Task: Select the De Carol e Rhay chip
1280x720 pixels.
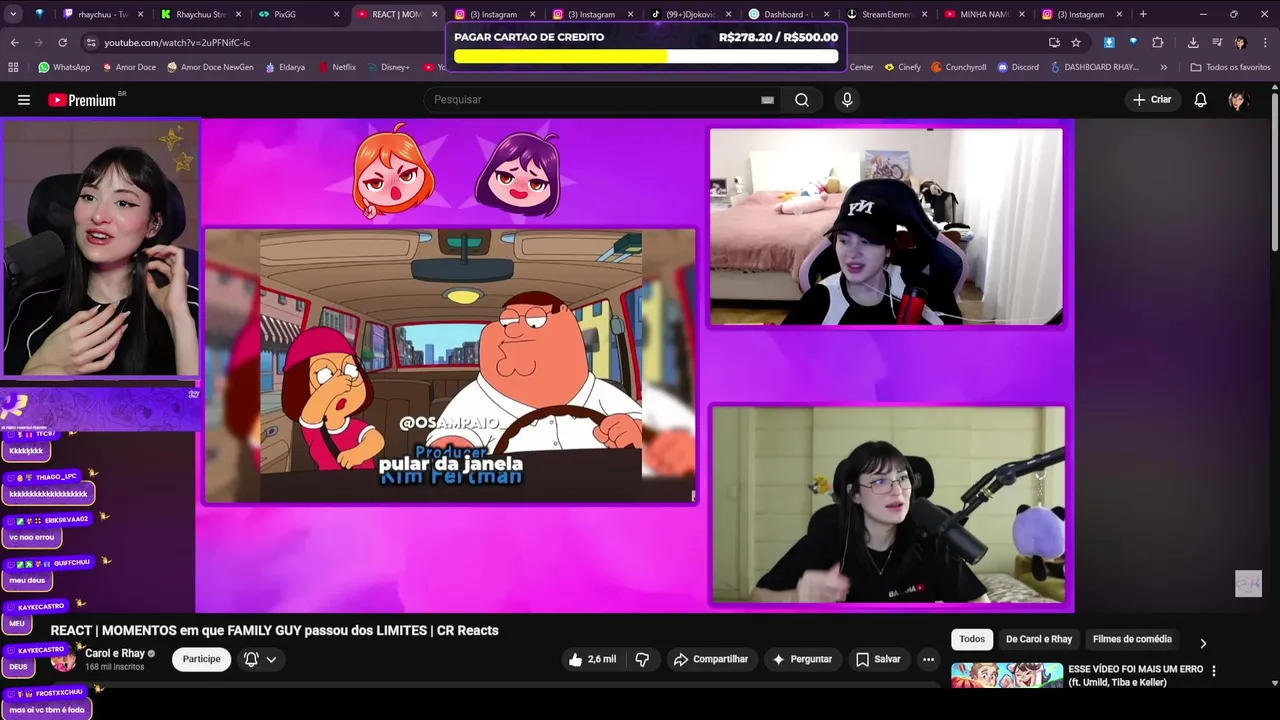Action: pos(1039,639)
